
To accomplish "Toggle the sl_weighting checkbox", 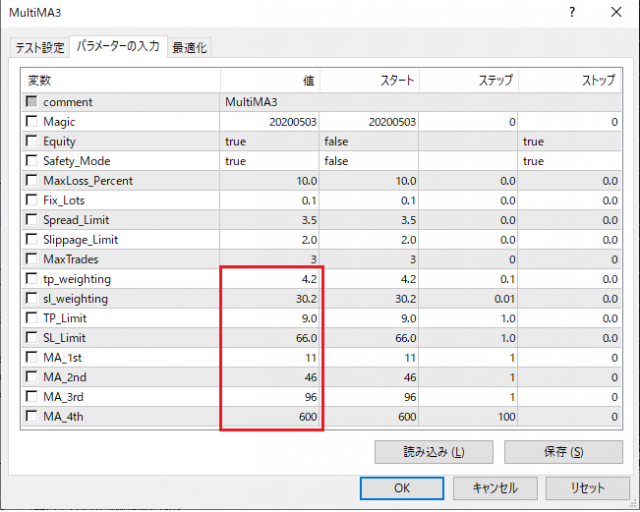I will pyautogui.click(x=31, y=298).
